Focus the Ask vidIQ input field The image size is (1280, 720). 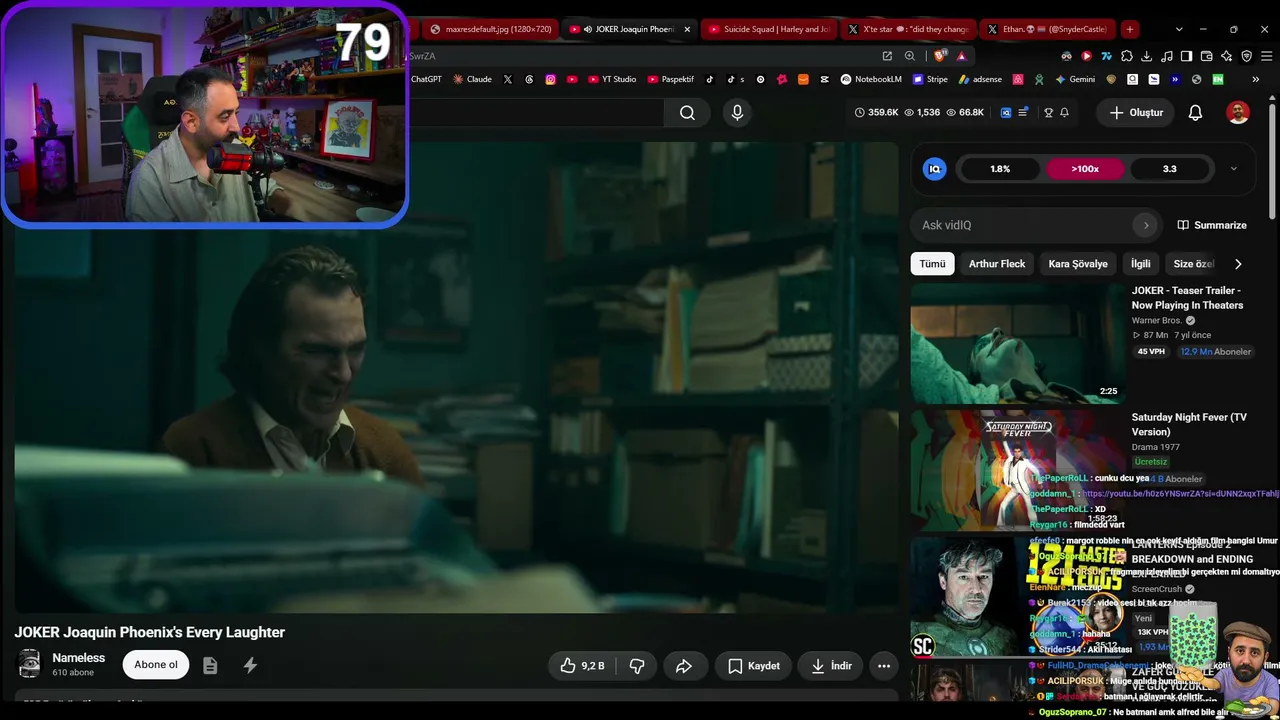[1025, 225]
